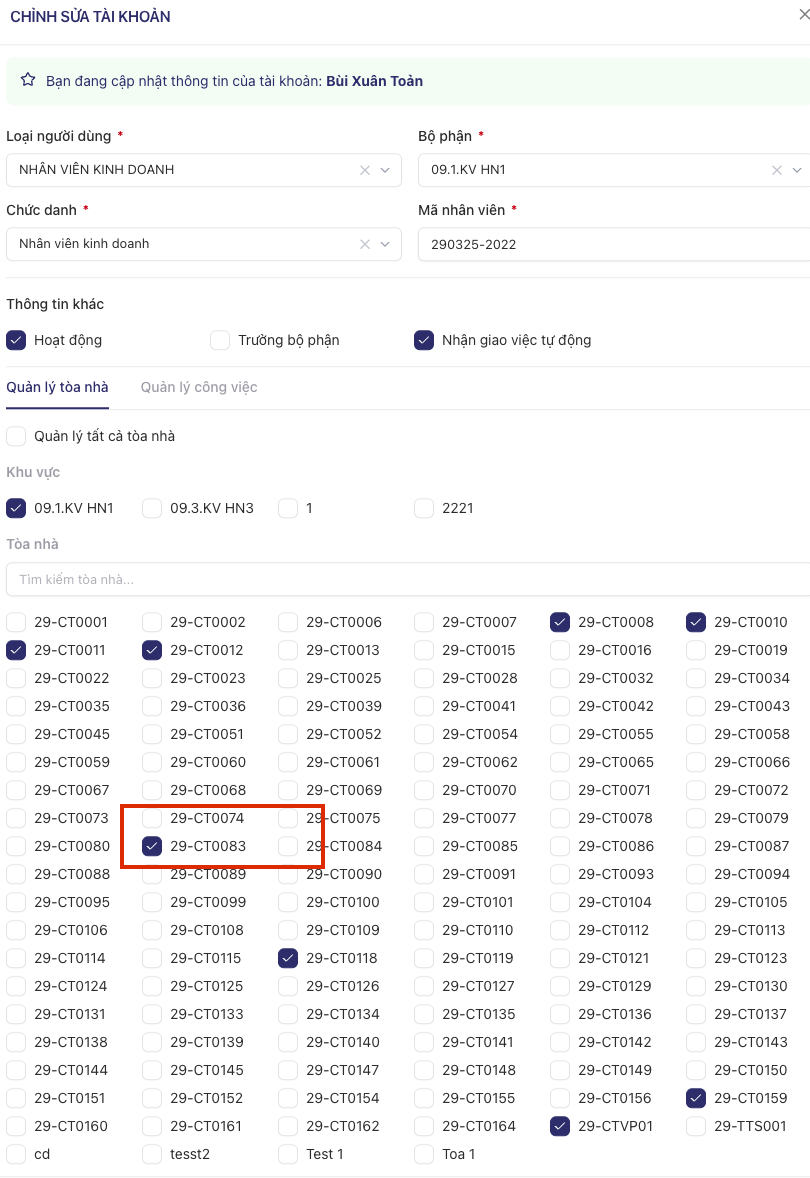Expand the Chức danh dropdown
810x1178 pixels.
[385, 244]
